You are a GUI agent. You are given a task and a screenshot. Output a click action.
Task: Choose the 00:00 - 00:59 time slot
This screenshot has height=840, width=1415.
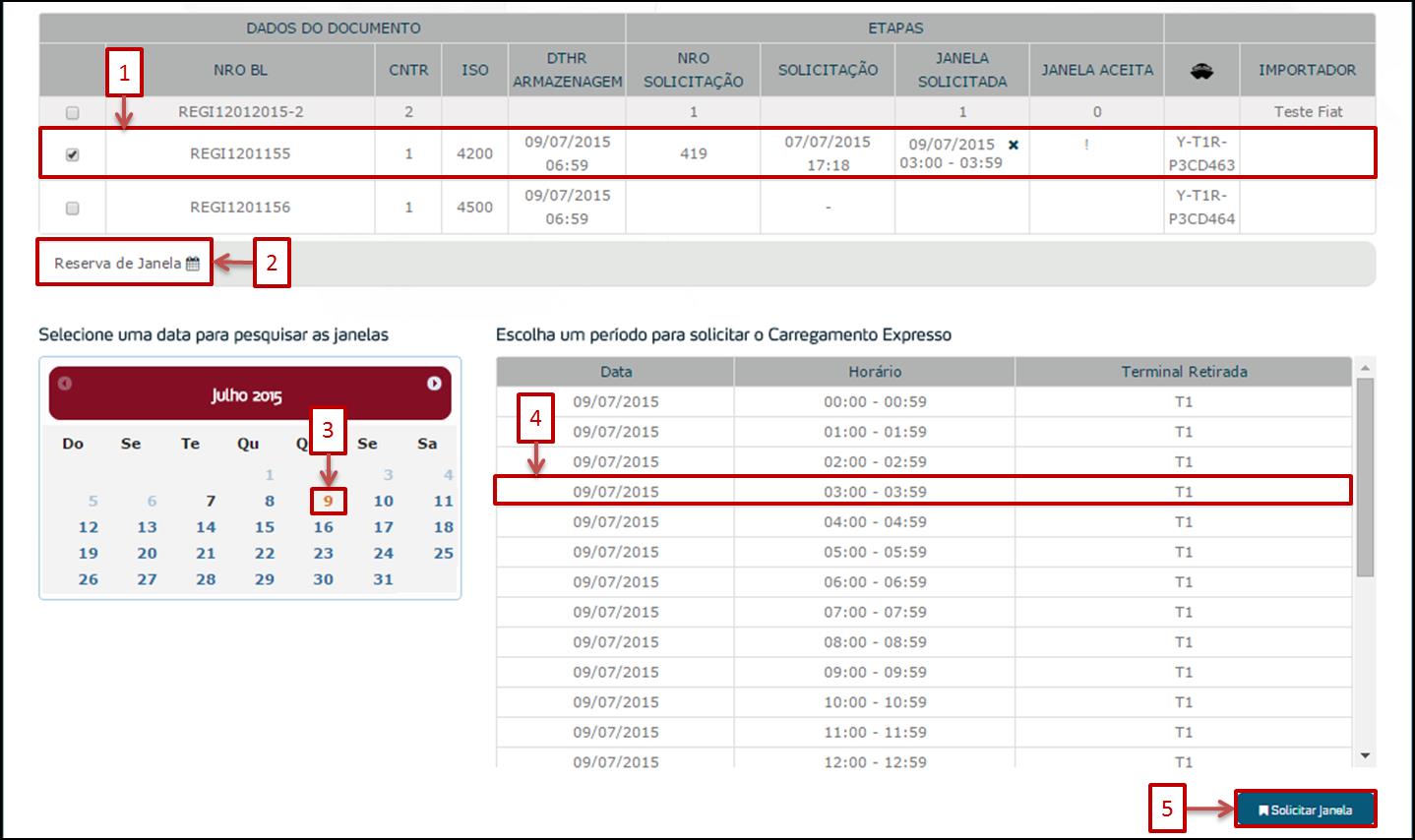(x=924, y=402)
